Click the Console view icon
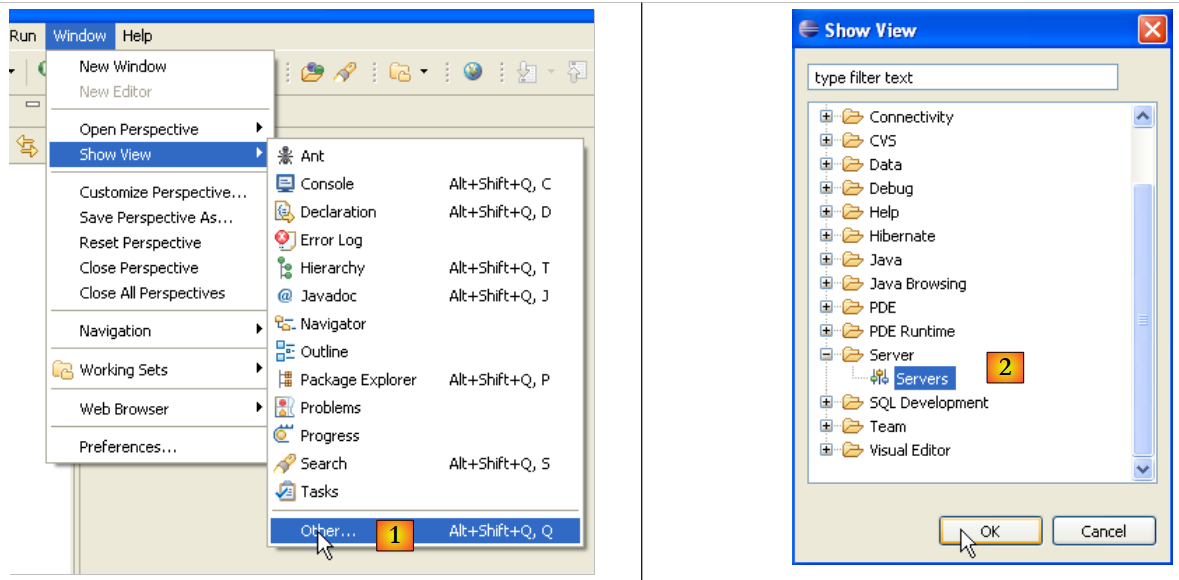Image resolution: width=1179 pixels, height=580 pixels. (x=285, y=184)
